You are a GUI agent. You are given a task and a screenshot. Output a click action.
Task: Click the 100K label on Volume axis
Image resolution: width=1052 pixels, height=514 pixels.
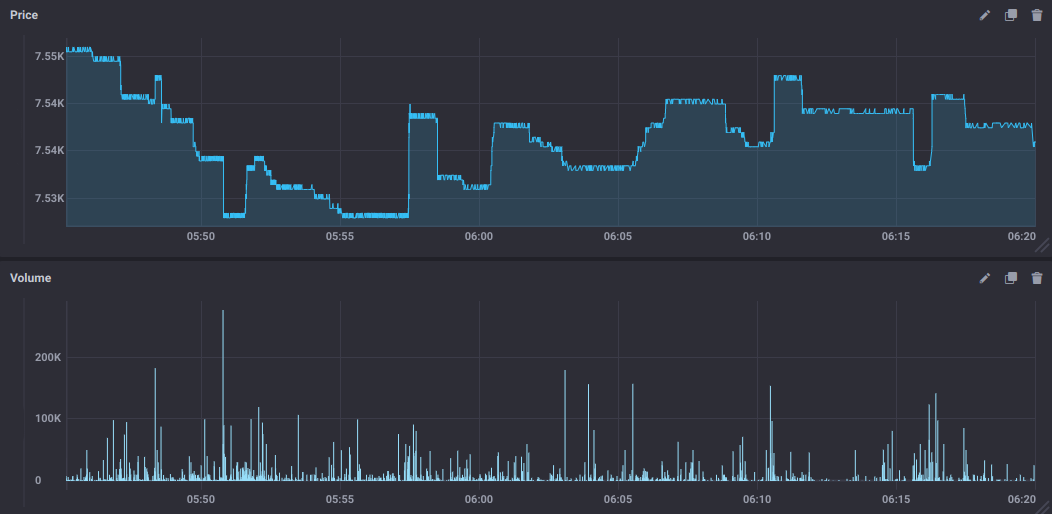coord(48,419)
